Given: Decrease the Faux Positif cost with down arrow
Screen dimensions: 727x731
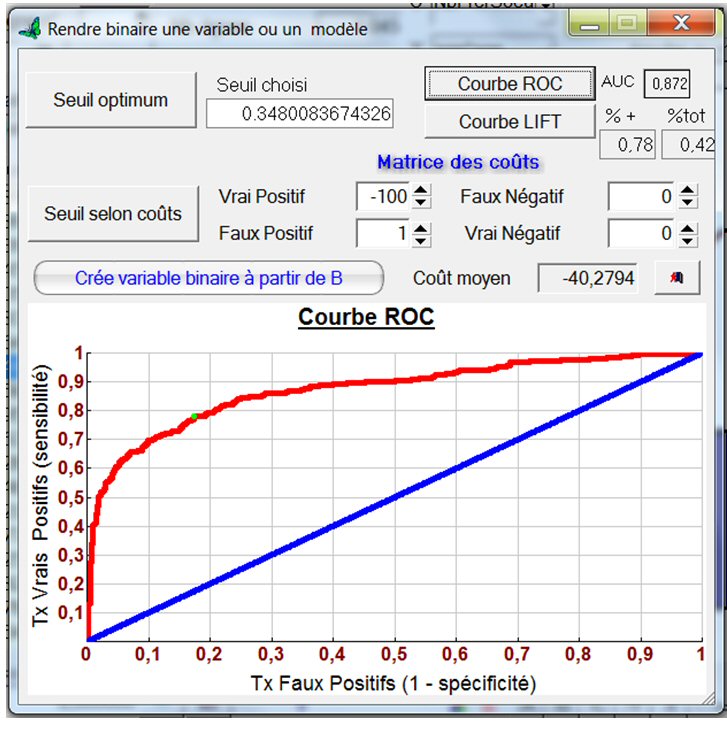Looking at the screenshot, I should [421, 240].
